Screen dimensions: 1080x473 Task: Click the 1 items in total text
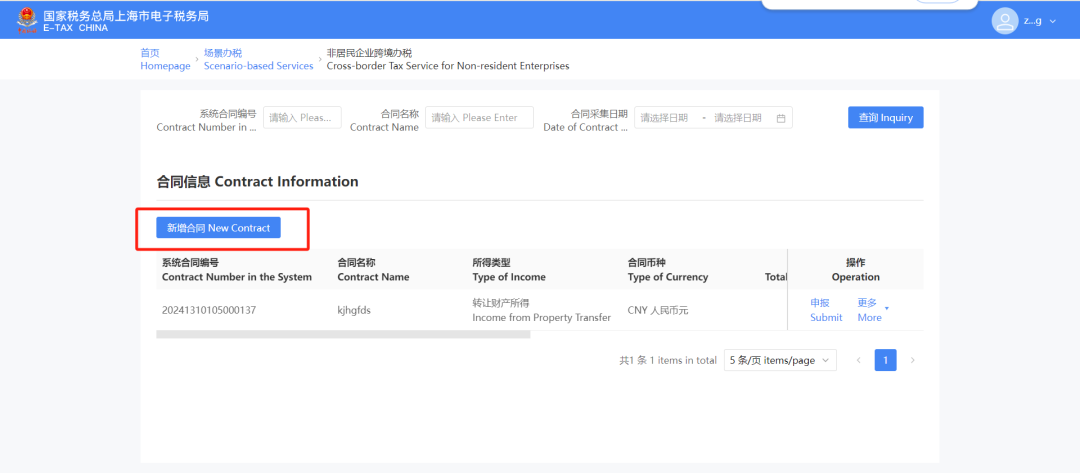coord(668,360)
